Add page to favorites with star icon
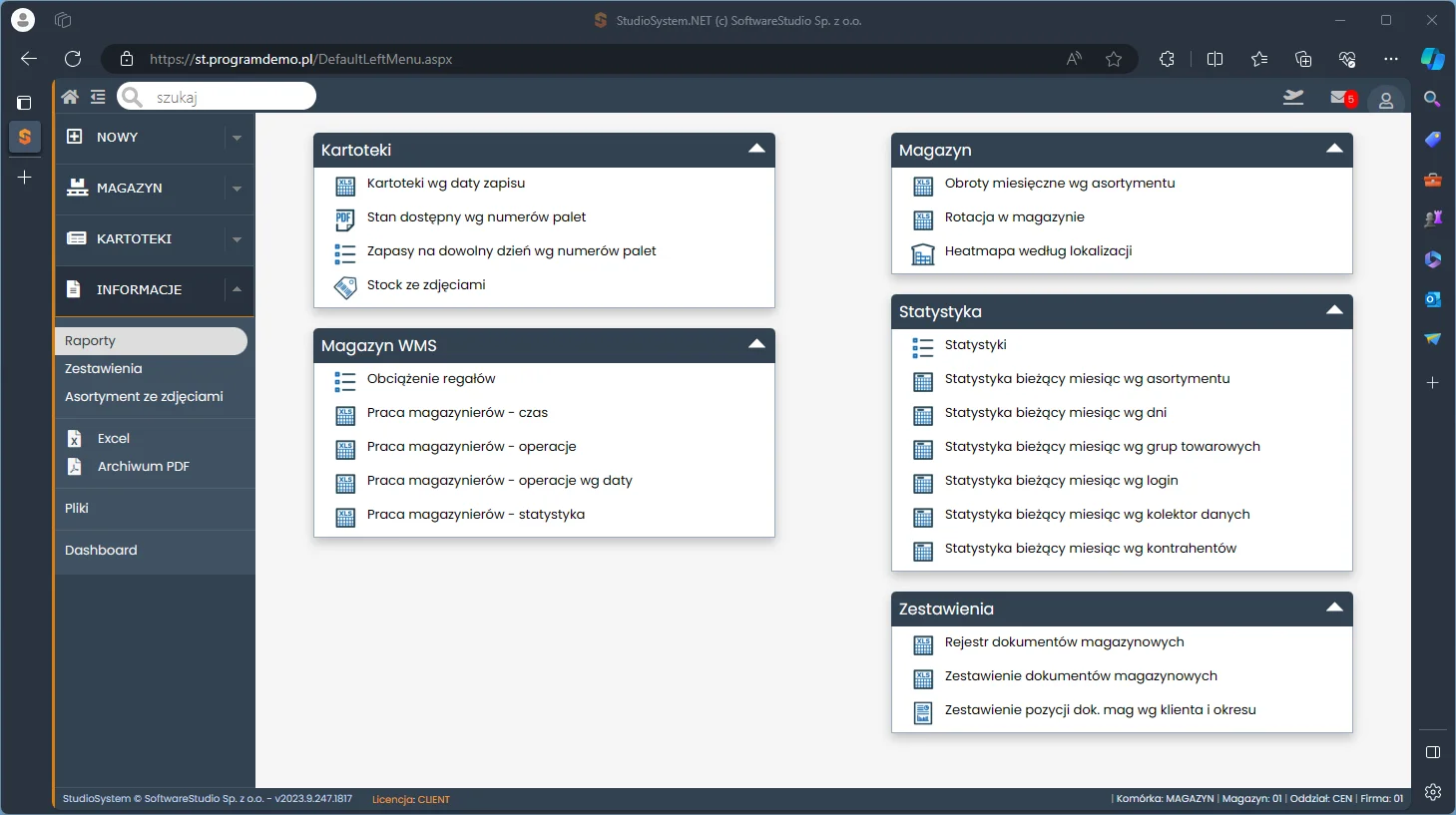 1114,59
